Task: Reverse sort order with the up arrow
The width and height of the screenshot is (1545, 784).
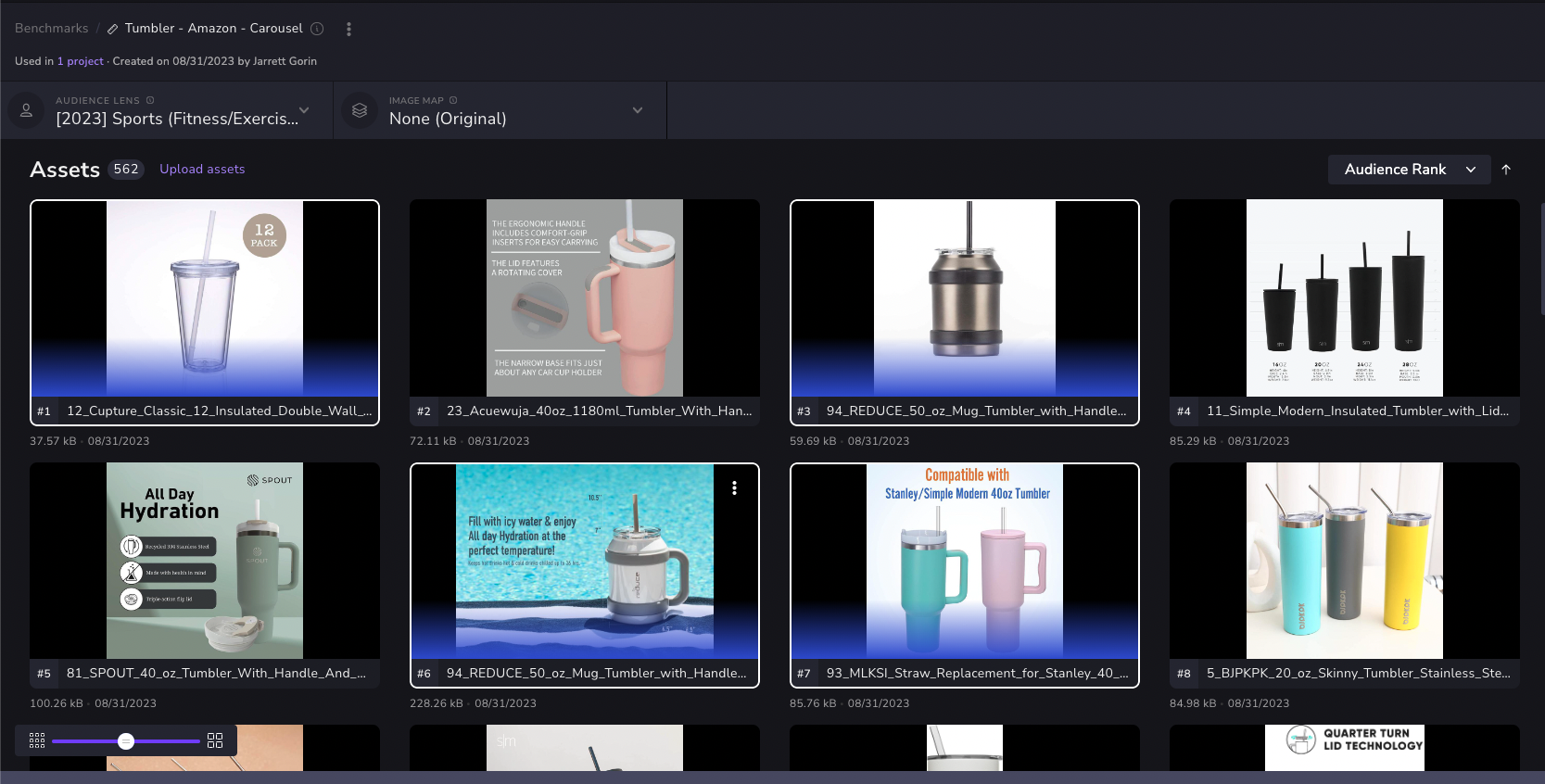Action: coord(1506,170)
